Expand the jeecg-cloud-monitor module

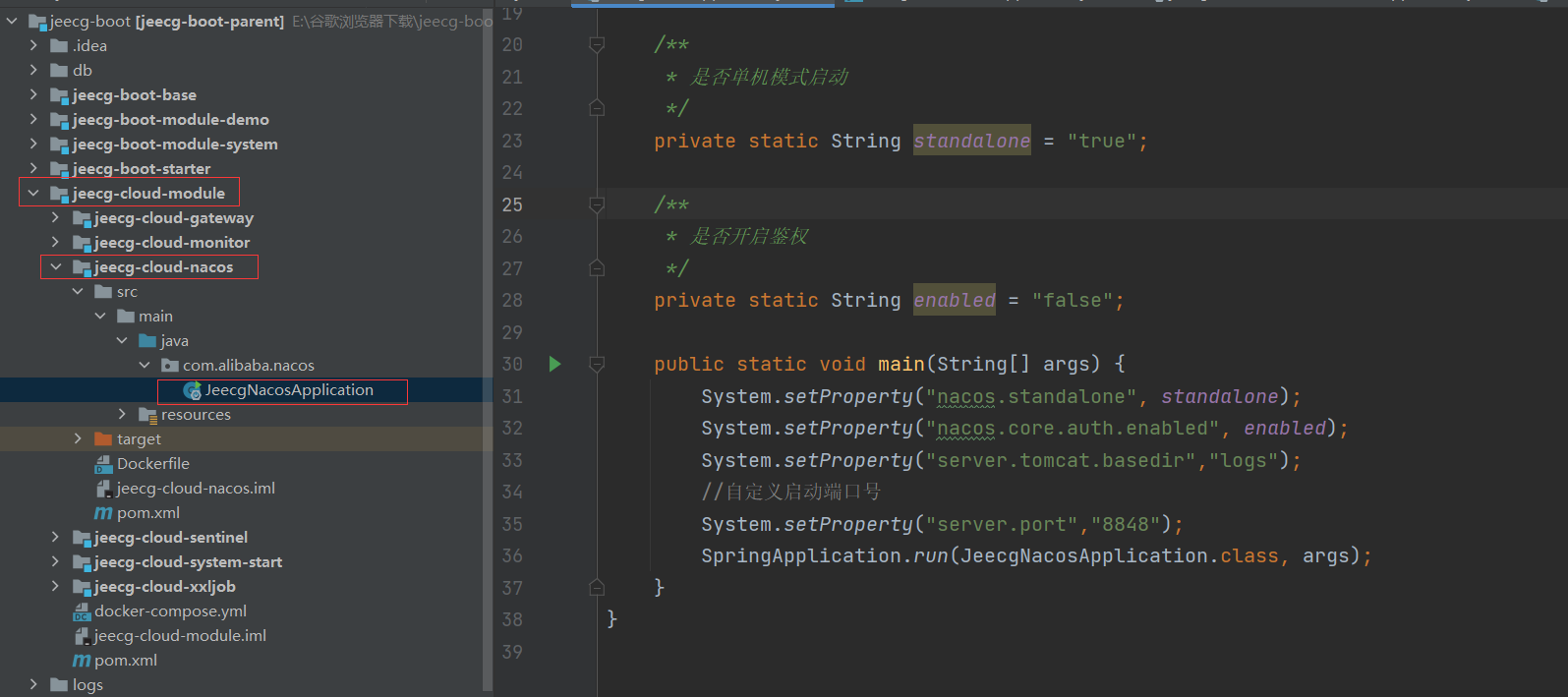[x=56, y=243]
